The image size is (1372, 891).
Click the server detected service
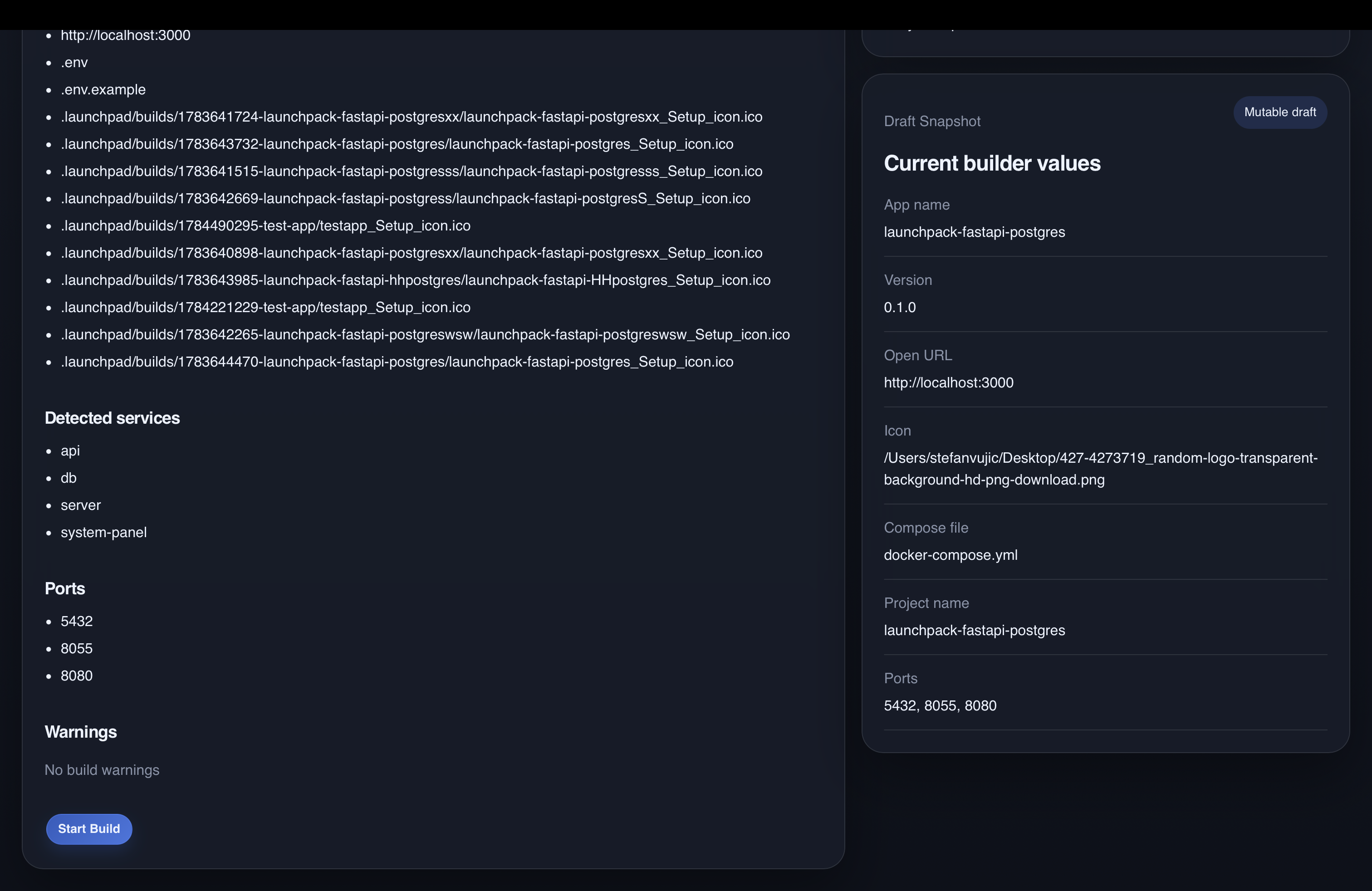pyautogui.click(x=81, y=505)
